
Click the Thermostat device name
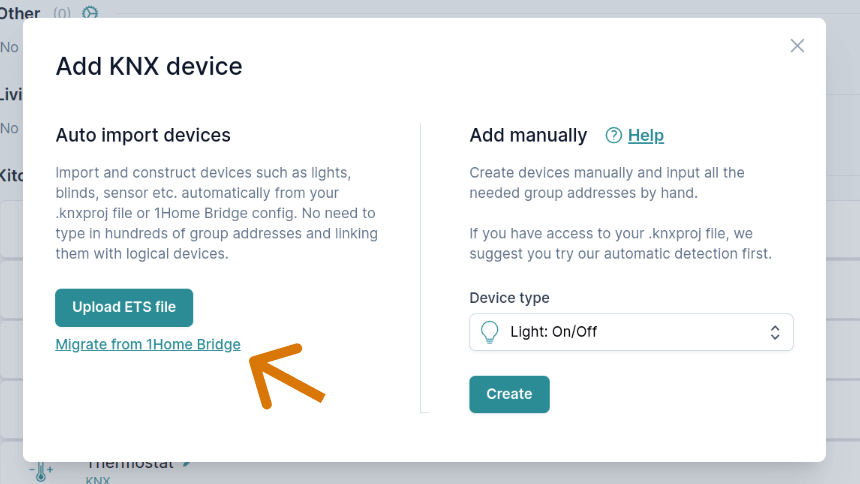[130, 465]
